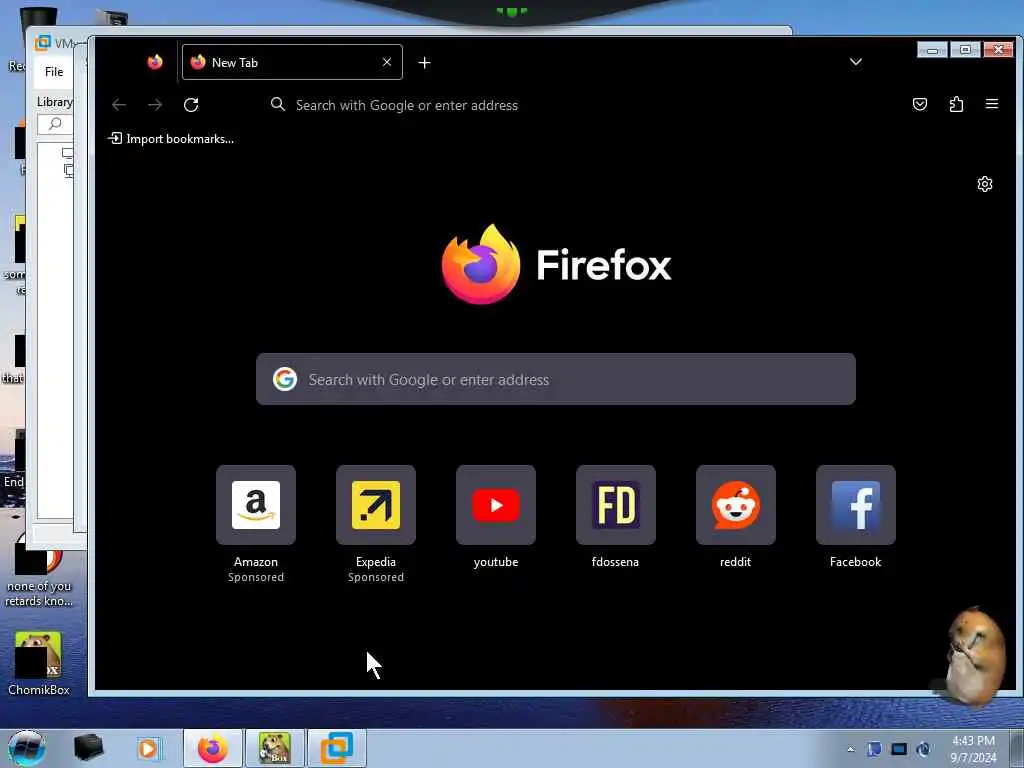This screenshot has width=1024, height=768.
Task: Open the black box taskbar icon
Action: 88,748
